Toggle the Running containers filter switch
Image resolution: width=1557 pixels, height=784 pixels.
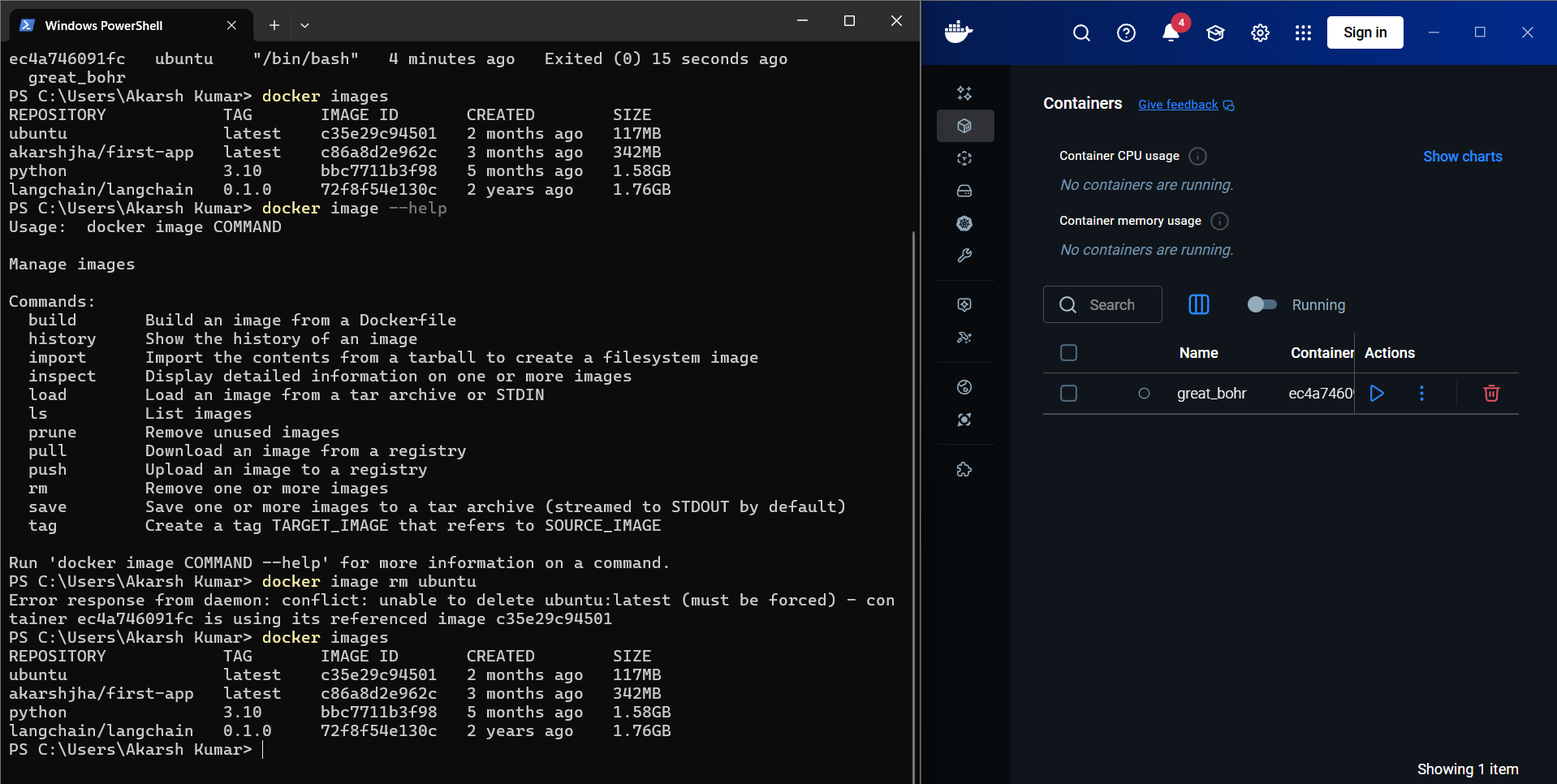point(1262,304)
